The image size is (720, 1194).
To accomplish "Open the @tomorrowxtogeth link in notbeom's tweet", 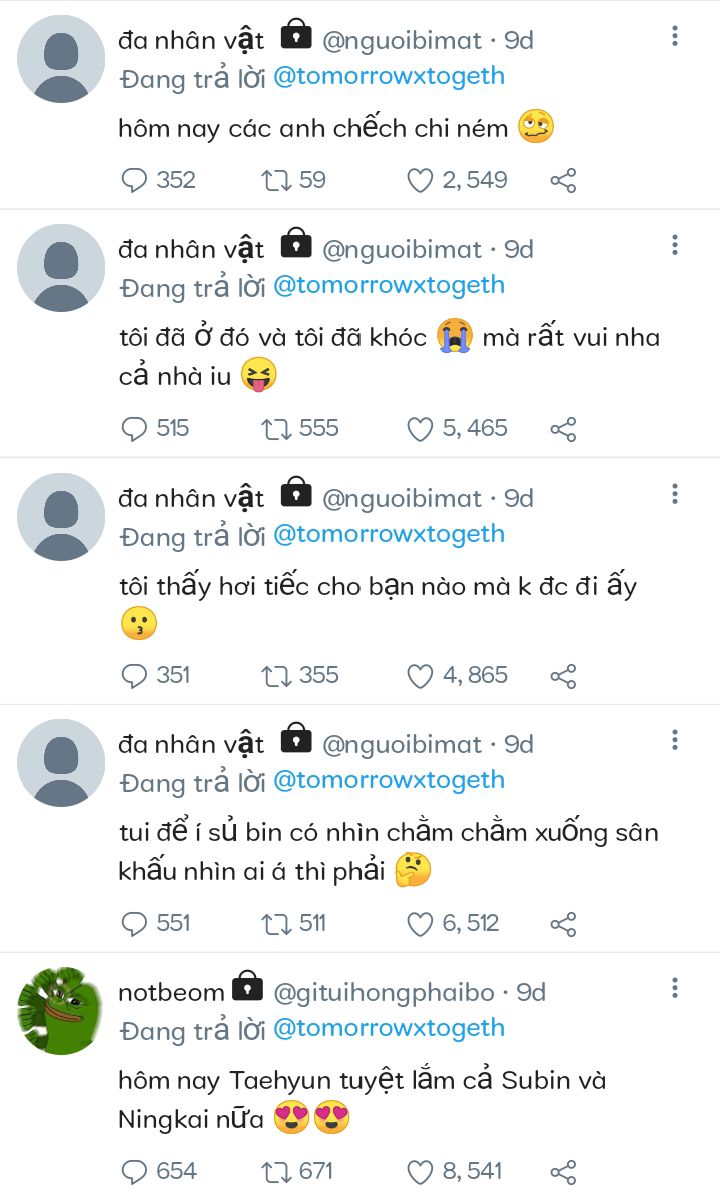I will (388, 1028).
